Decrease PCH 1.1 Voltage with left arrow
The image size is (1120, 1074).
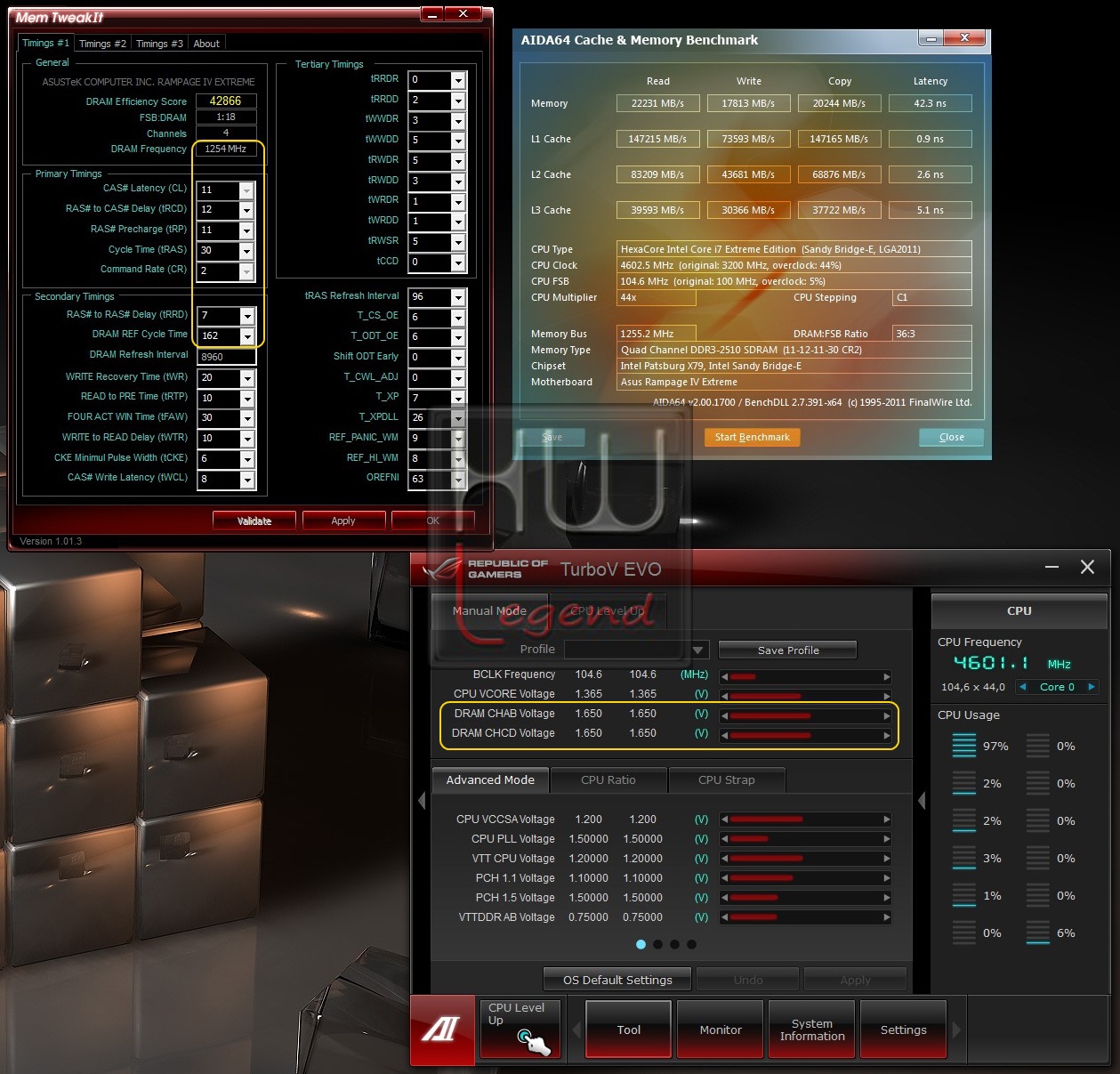[724, 878]
